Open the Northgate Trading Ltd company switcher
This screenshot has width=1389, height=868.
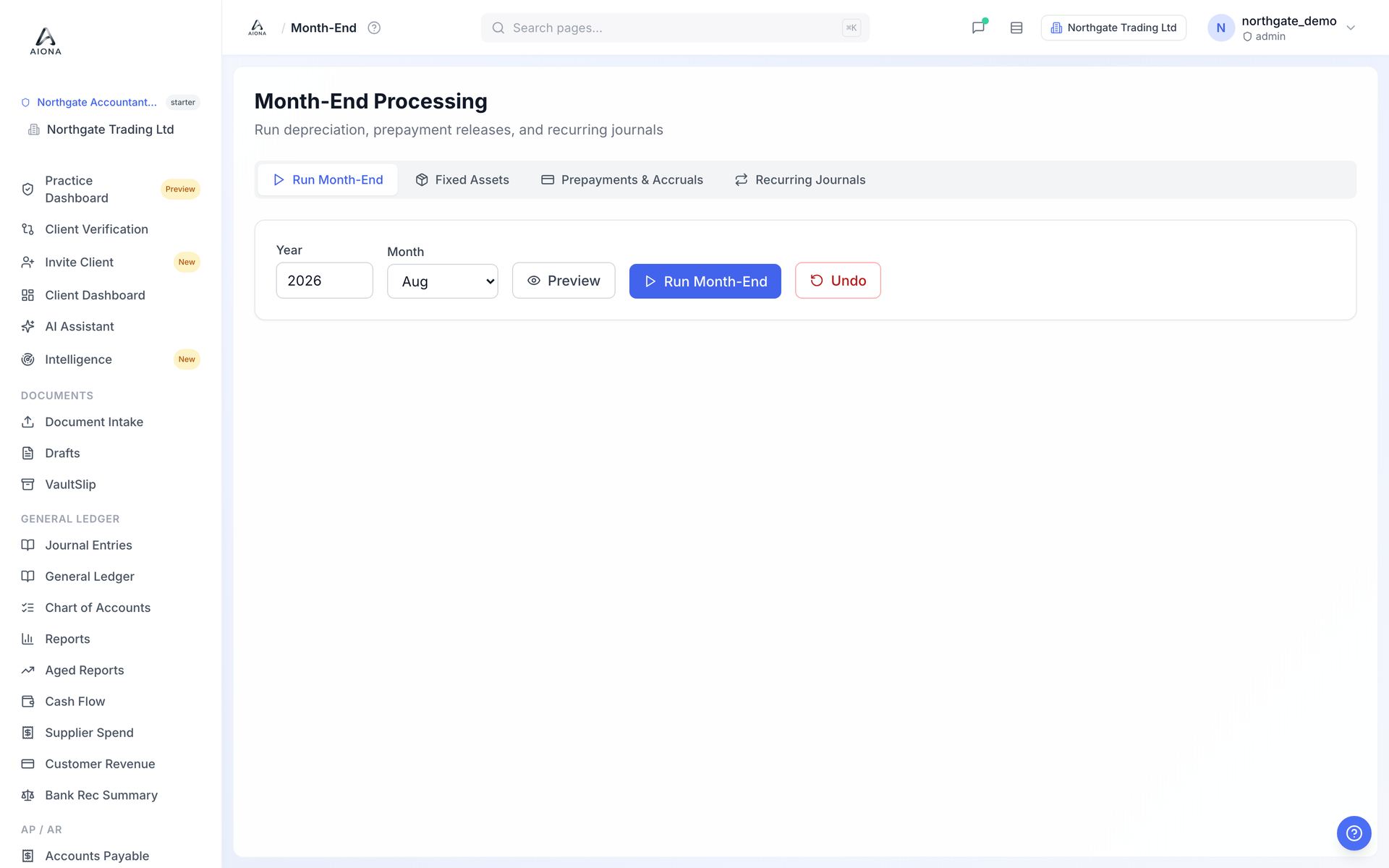pos(1113,27)
